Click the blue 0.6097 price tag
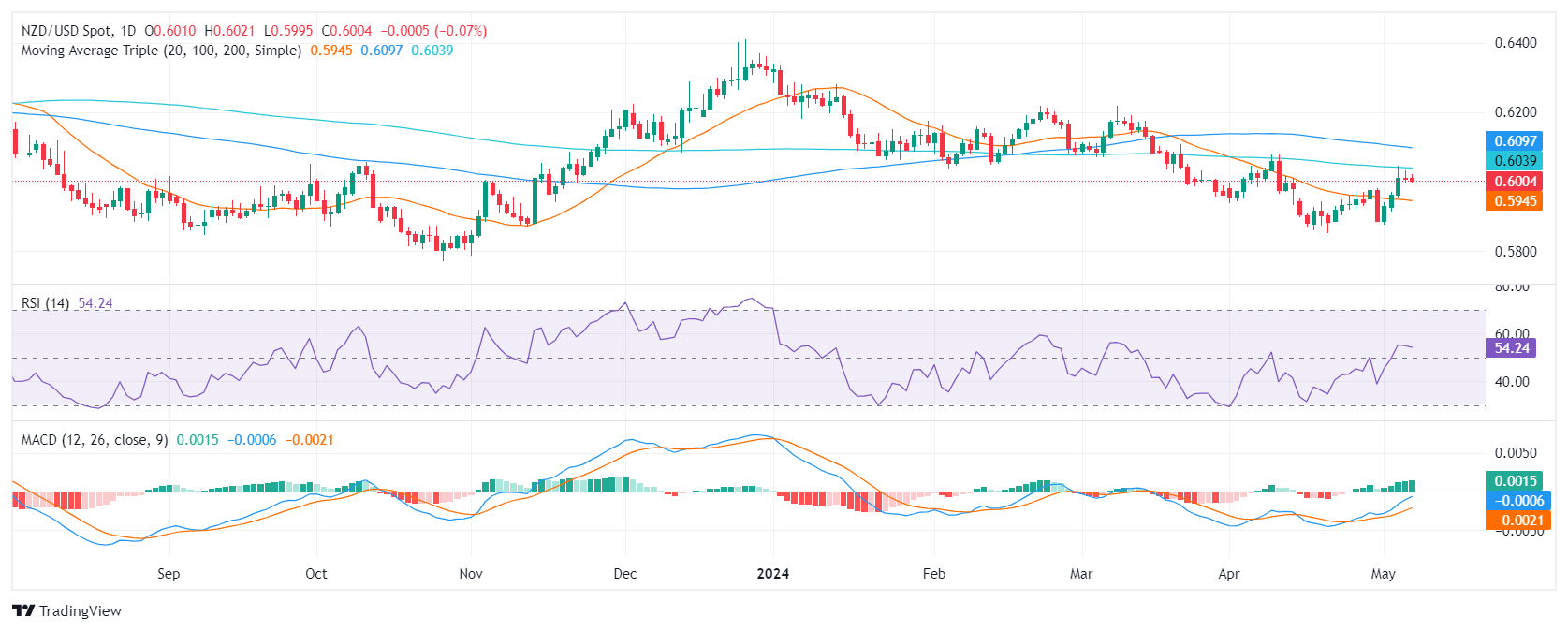1568x631 pixels. [x=1514, y=141]
